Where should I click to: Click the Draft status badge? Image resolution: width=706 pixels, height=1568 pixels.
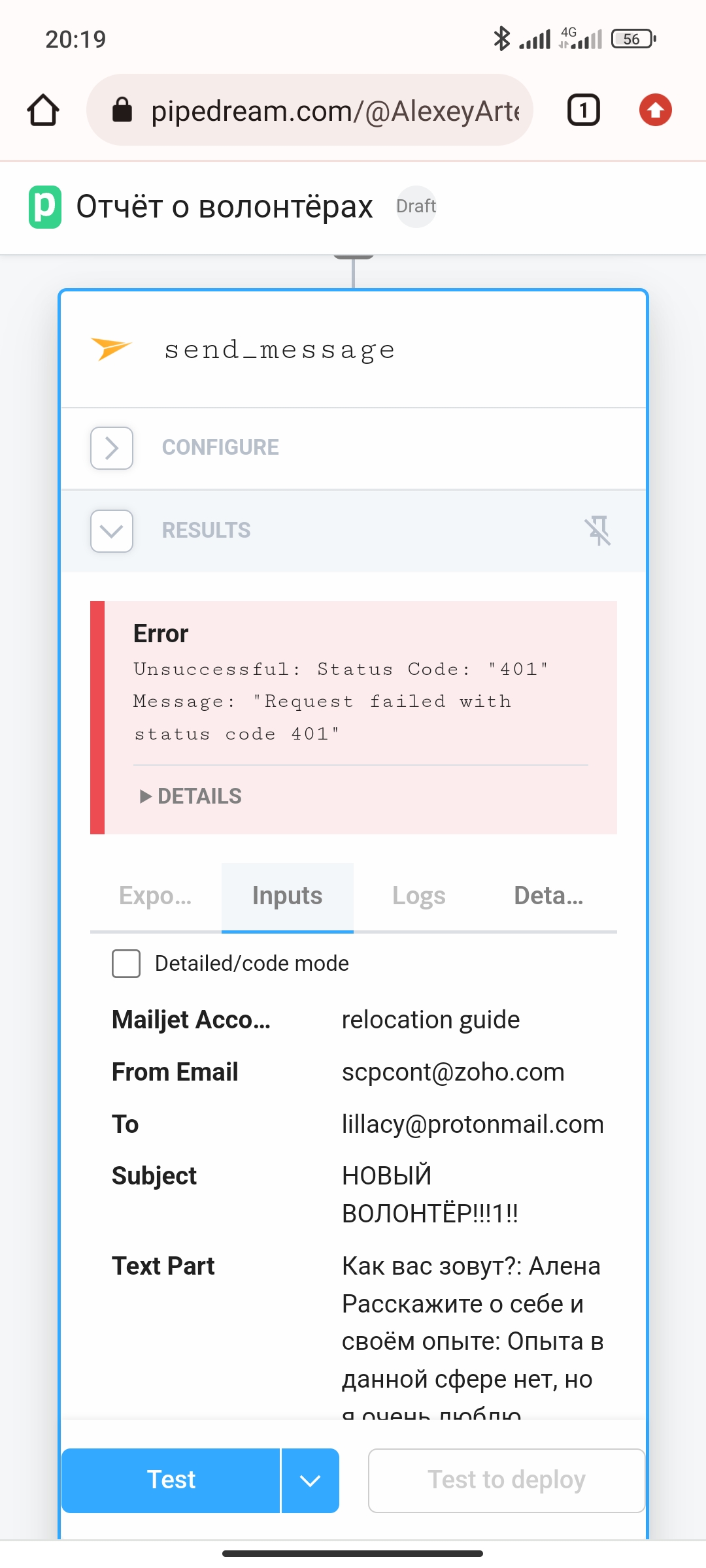[416, 206]
